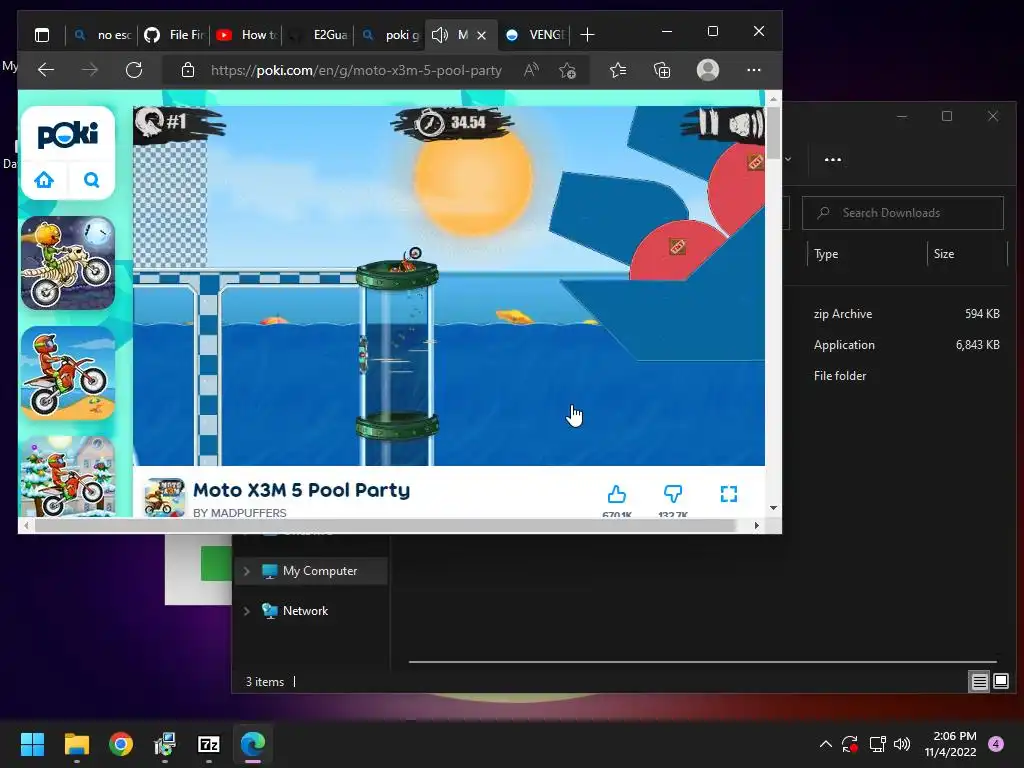
Task: Open the Poki search icon
Action: 91,180
